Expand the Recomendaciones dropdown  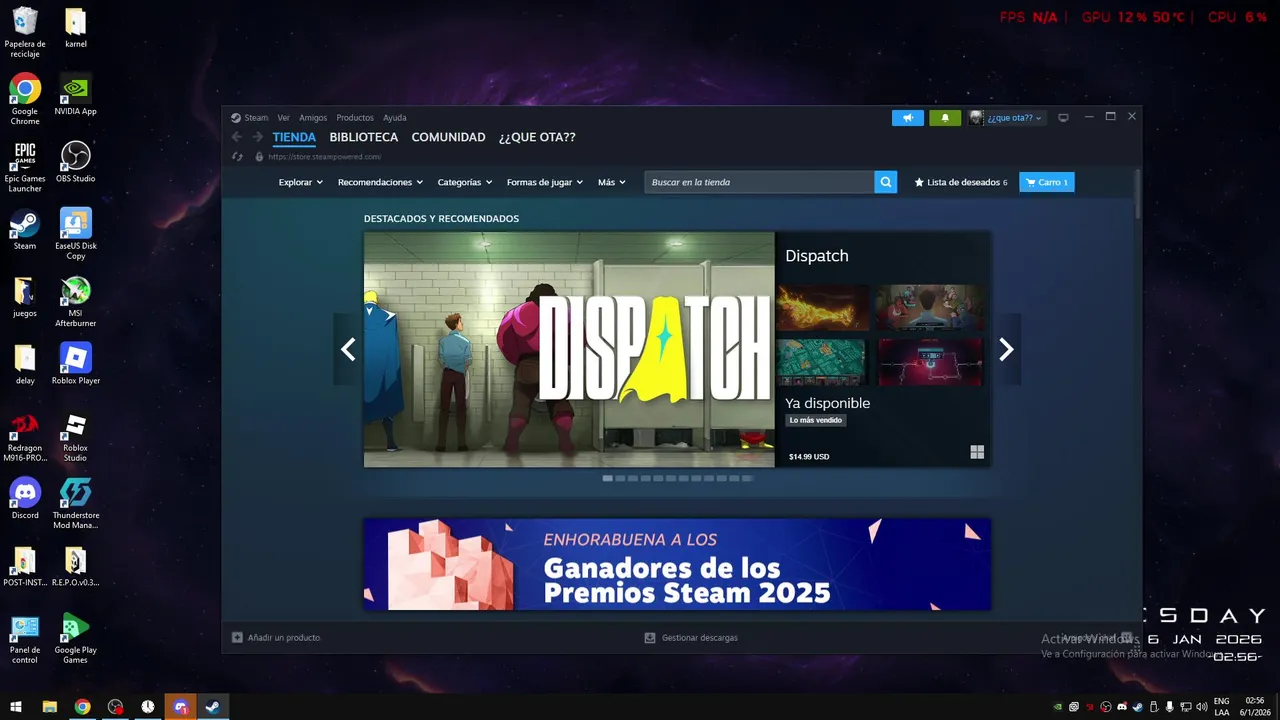pyautogui.click(x=380, y=182)
